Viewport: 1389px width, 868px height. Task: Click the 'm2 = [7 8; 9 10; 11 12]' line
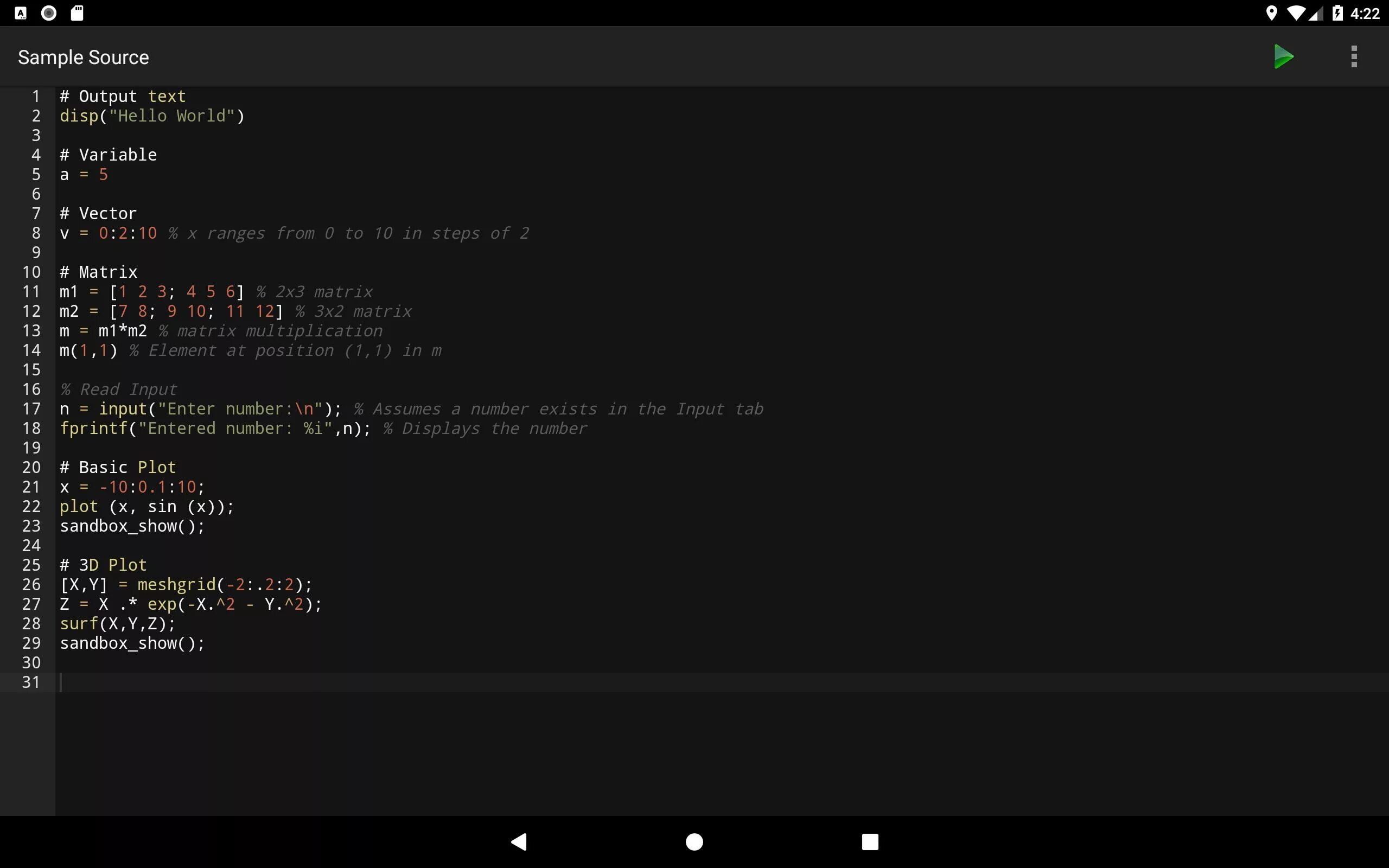tap(171, 311)
